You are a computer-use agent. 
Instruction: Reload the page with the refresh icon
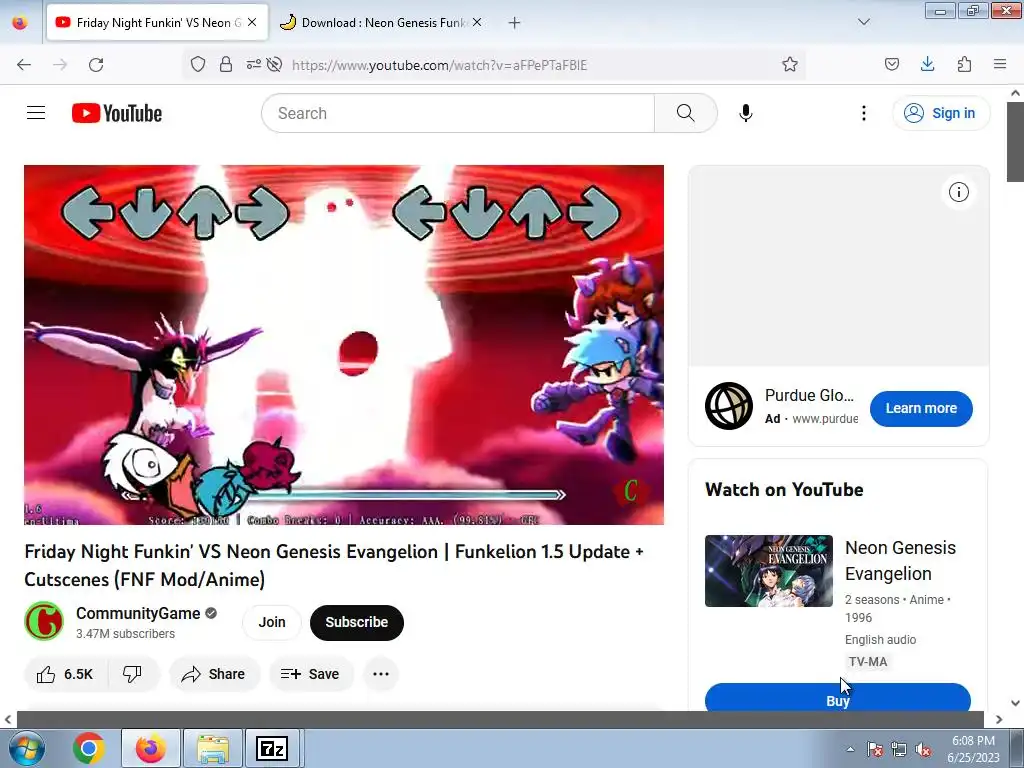(x=96, y=65)
